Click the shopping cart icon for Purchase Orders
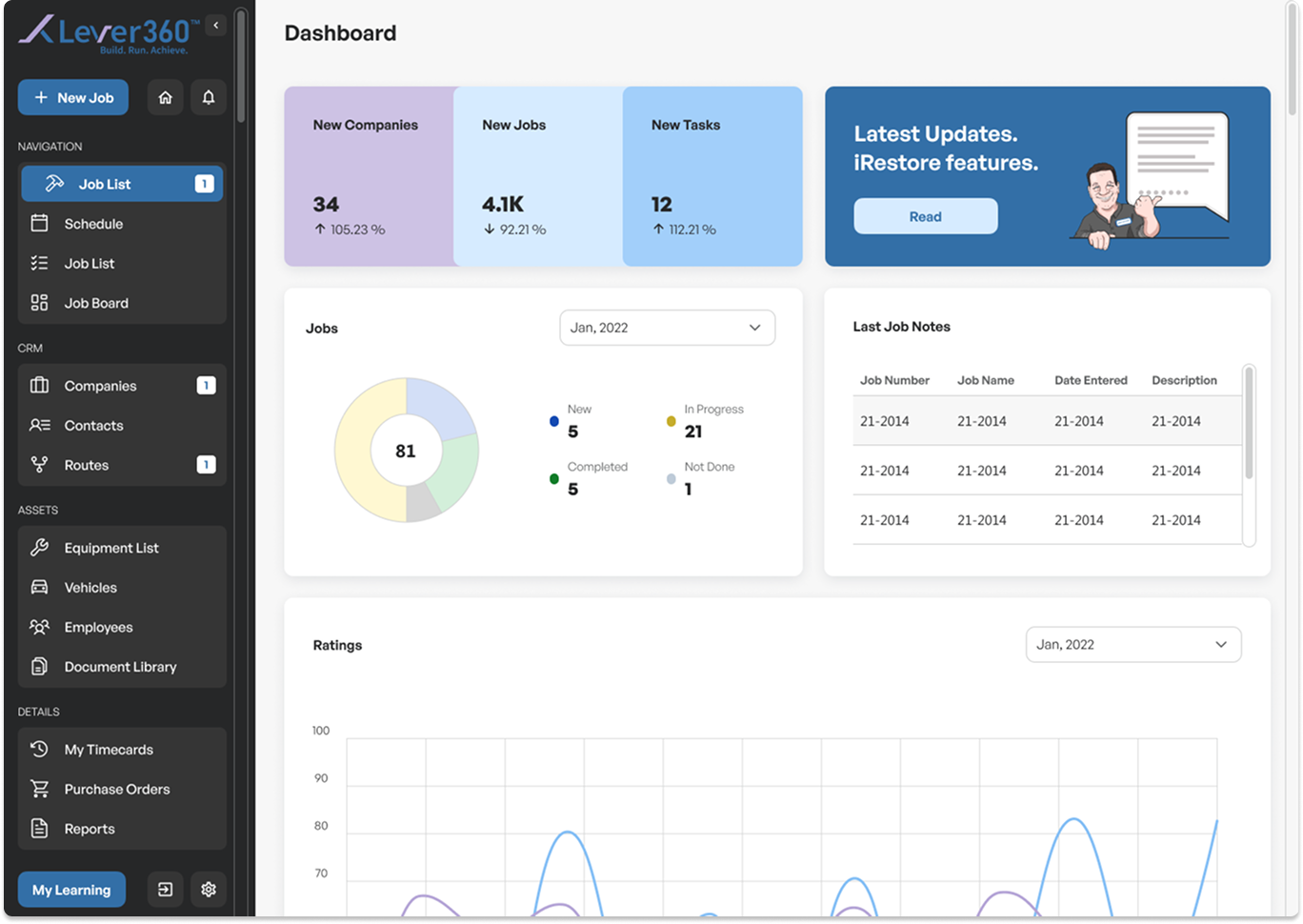Viewport: 1303px width, 924px height. pos(39,789)
